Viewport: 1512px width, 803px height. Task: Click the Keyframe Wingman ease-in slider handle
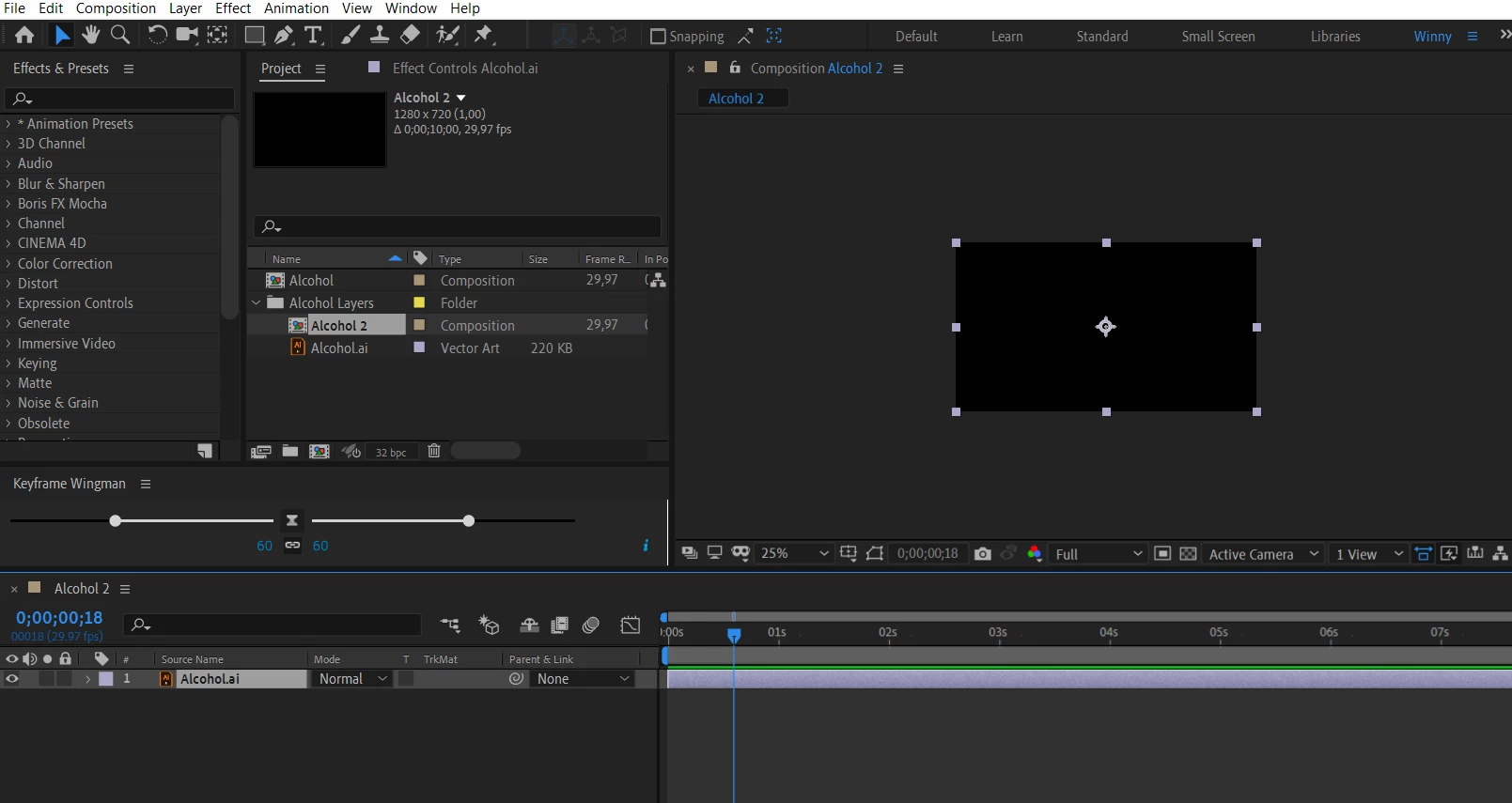(x=115, y=520)
